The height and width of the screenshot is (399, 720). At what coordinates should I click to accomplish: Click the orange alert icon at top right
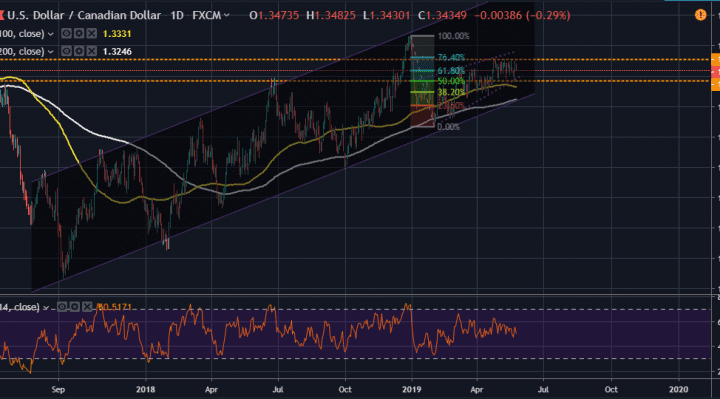point(700,15)
